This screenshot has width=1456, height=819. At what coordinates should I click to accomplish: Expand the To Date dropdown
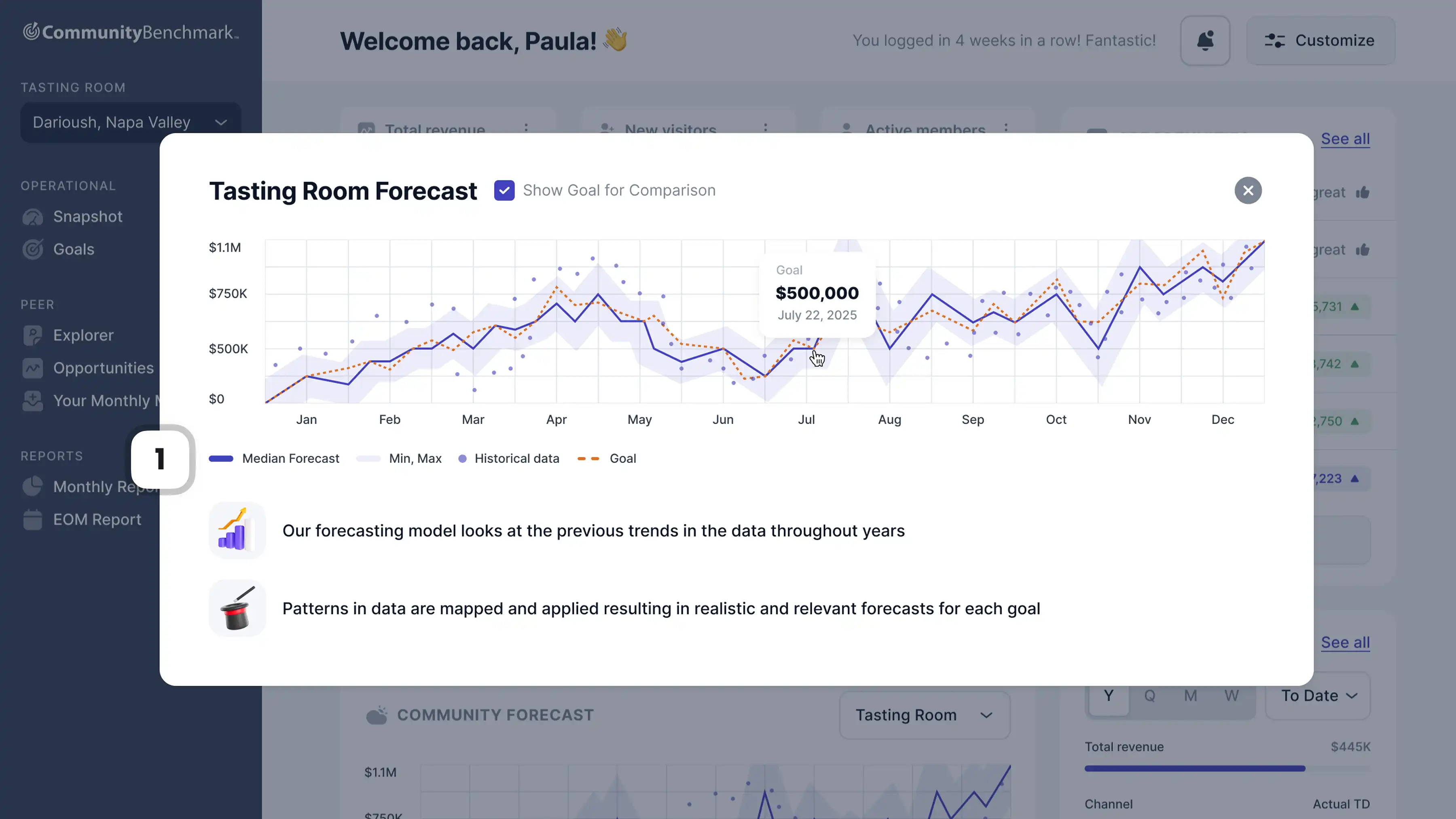pos(1318,696)
